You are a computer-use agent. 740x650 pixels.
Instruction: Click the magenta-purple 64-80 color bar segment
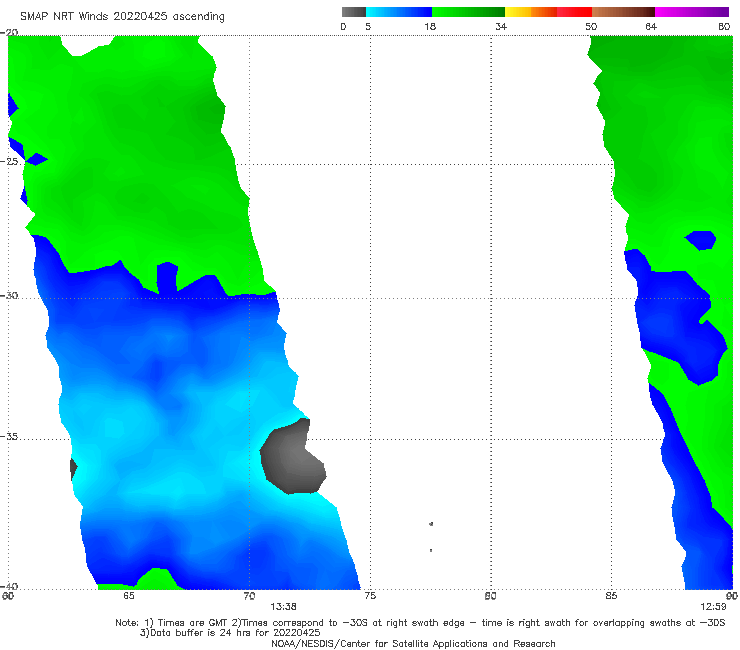tap(692, 12)
